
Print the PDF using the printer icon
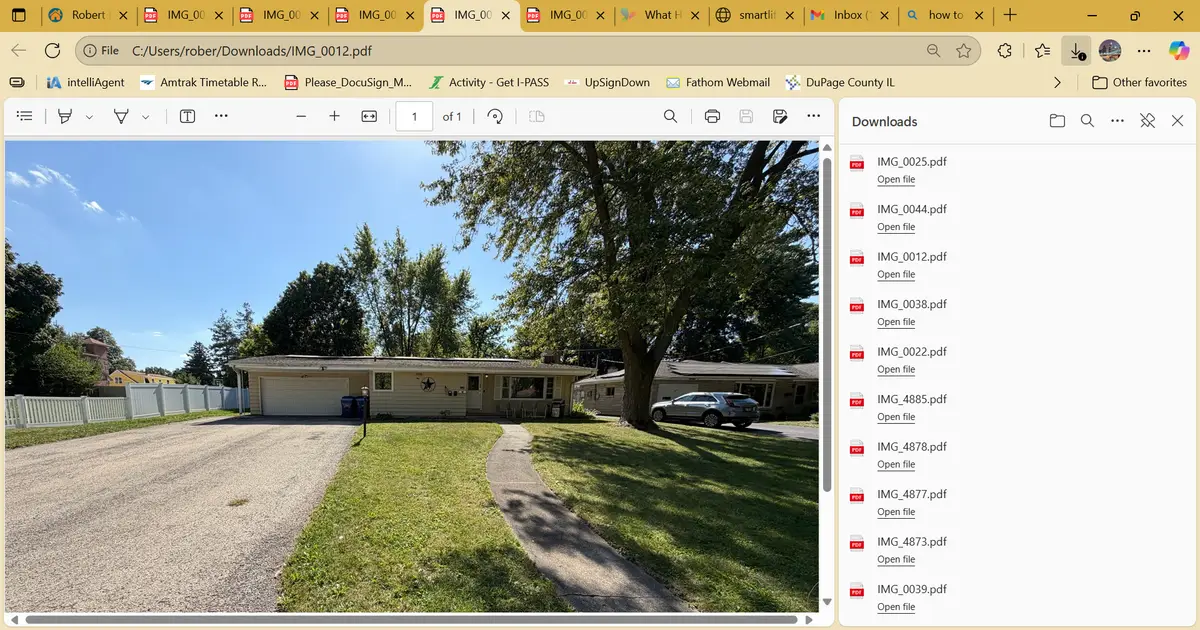pyautogui.click(x=712, y=117)
